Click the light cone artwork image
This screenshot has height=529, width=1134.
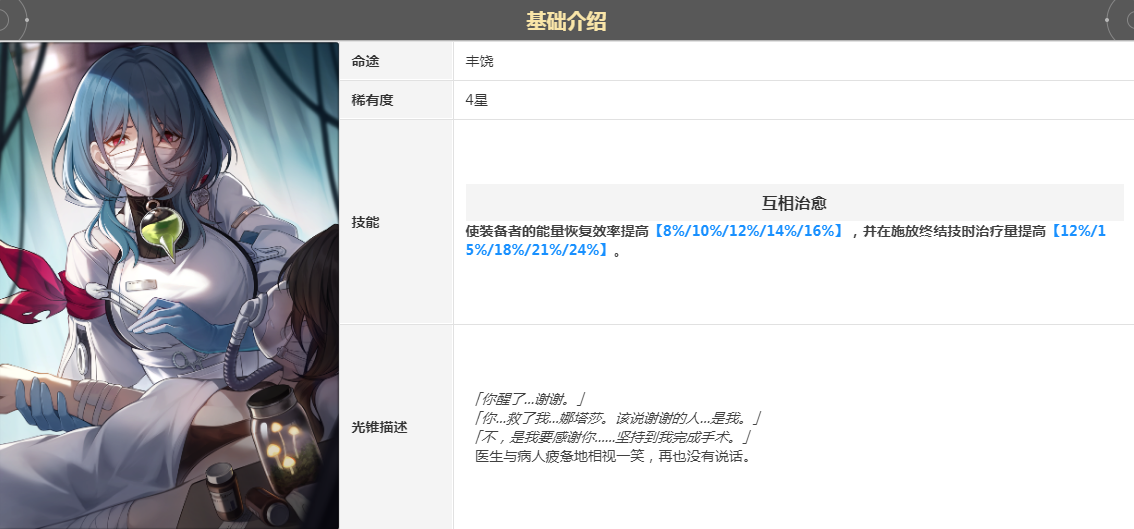[x=169, y=285]
